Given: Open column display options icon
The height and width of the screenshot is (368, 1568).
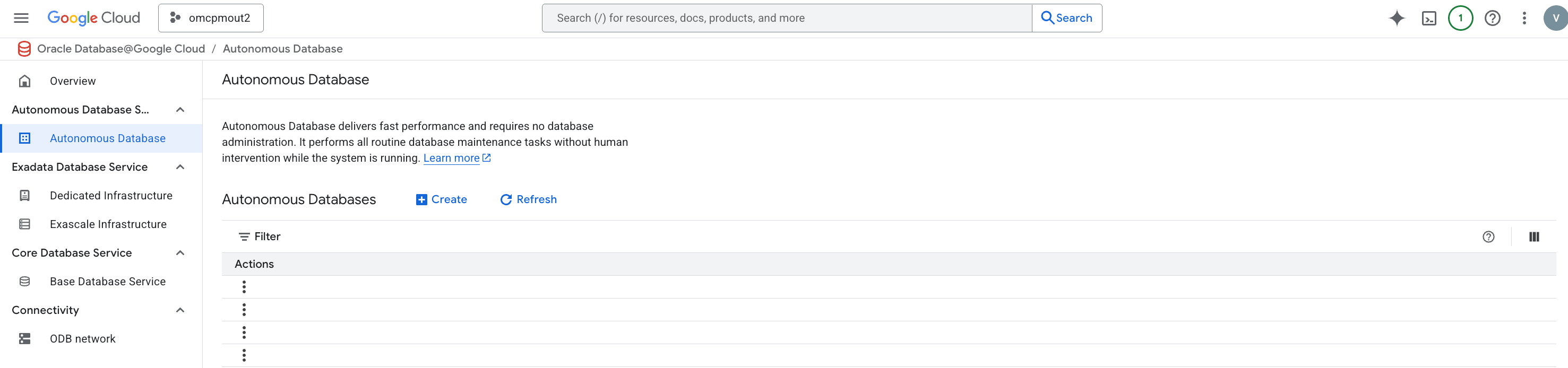Looking at the screenshot, I should coord(1534,236).
